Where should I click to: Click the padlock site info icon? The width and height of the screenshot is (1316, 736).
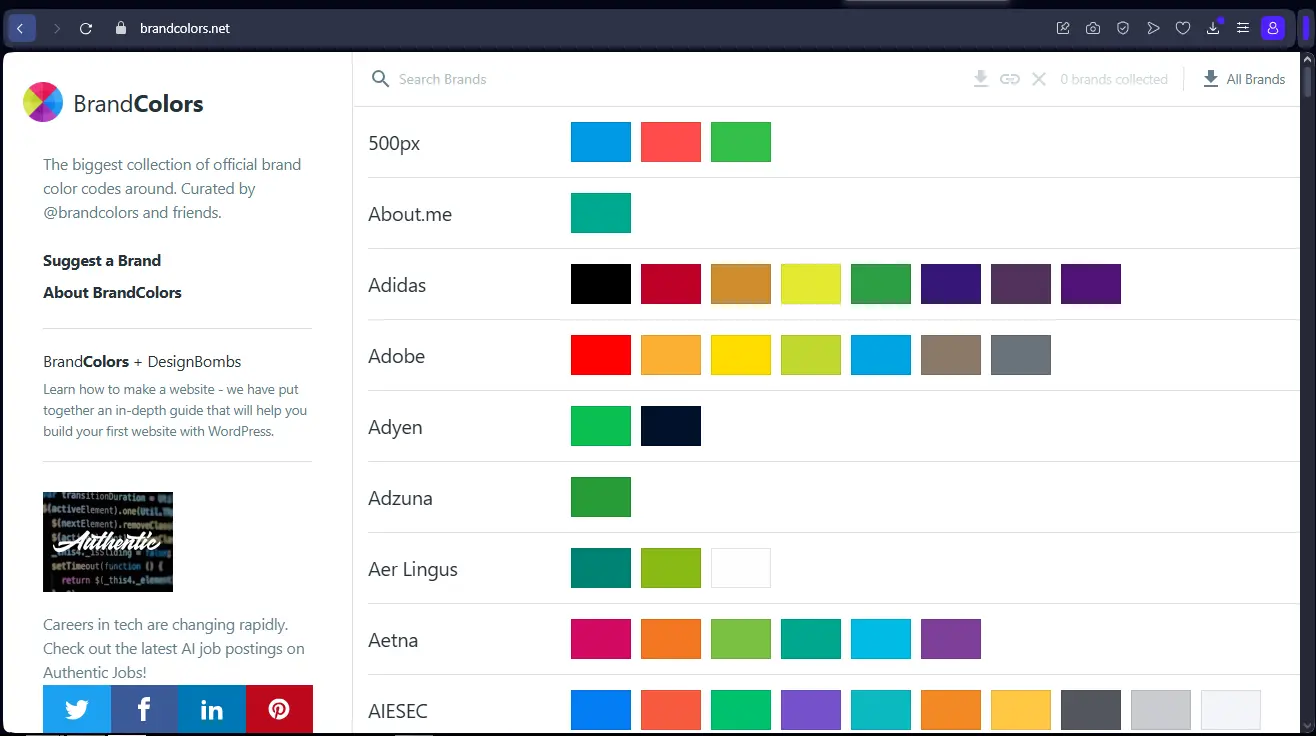[x=121, y=28]
